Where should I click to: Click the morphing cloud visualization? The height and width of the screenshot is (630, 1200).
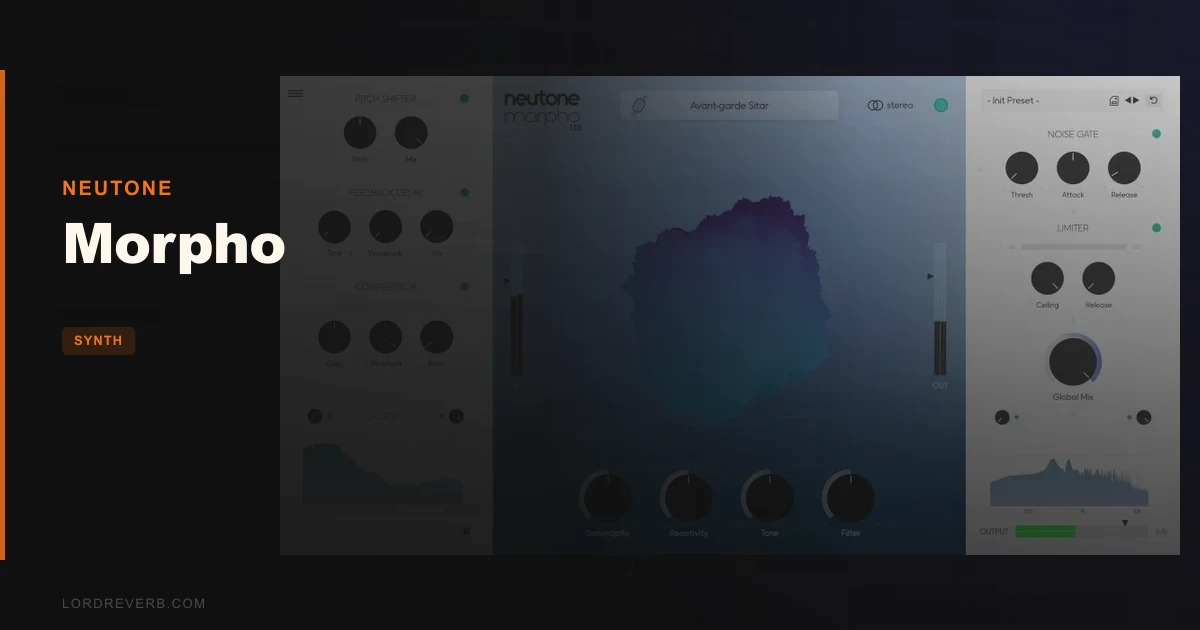click(x=726, y=308)
